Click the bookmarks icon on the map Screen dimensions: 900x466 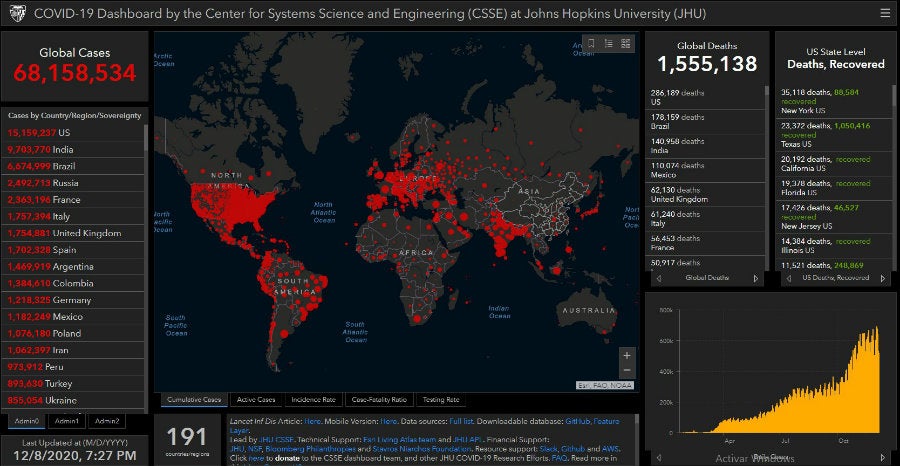(x=591, y=43)
